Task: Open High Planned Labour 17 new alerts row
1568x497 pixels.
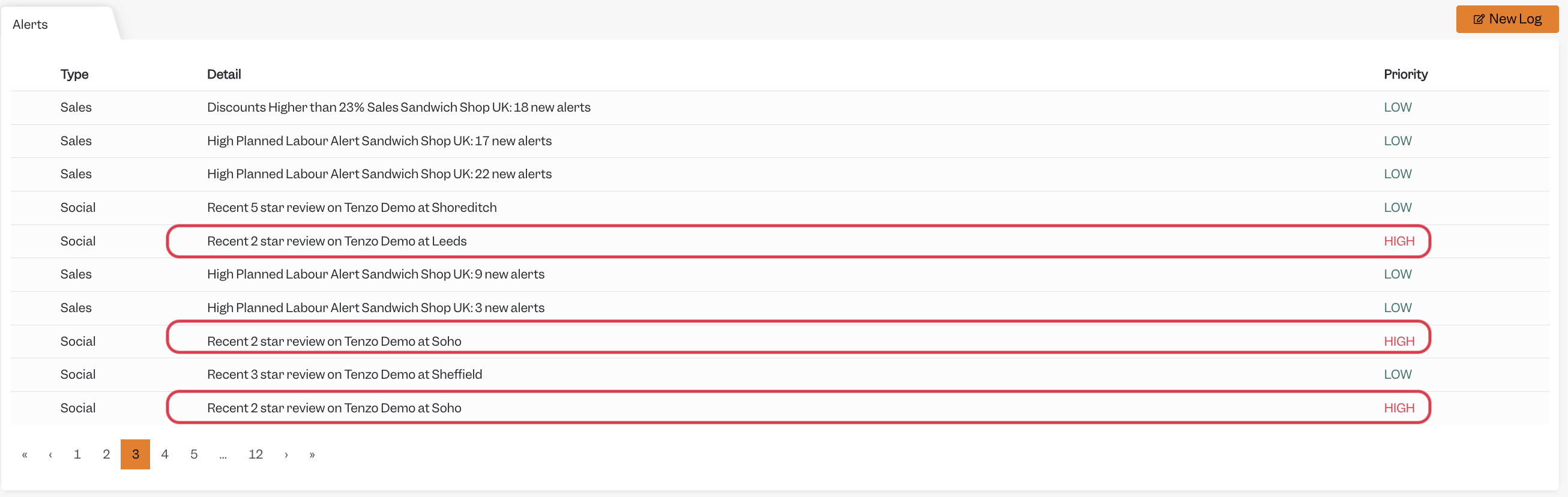Action: [x=780, y=141]
